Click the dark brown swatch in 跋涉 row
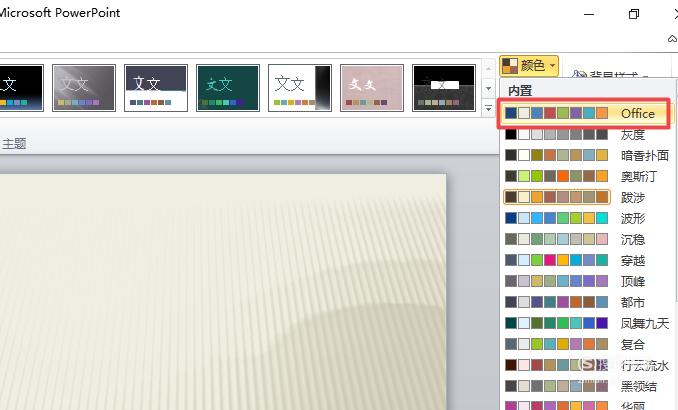Image resolution: width=678 pixels, height=410 pixels. coord(511,197)
